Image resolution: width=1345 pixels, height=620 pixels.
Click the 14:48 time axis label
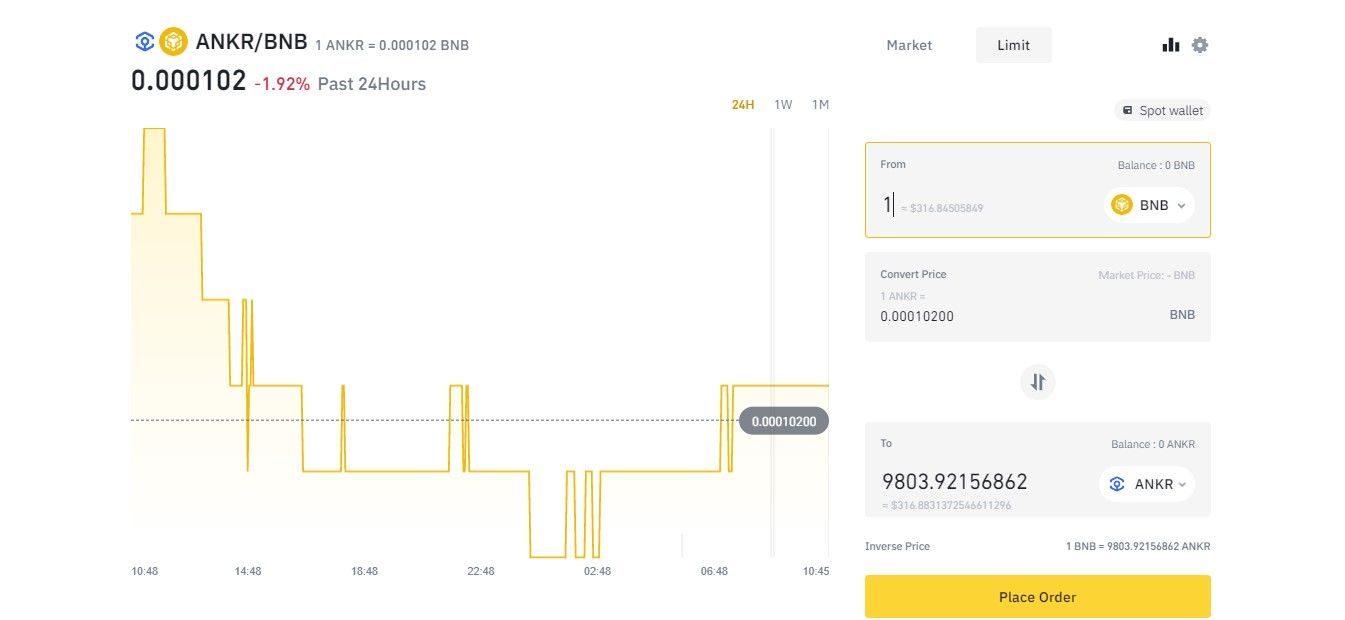coord(248,571)
